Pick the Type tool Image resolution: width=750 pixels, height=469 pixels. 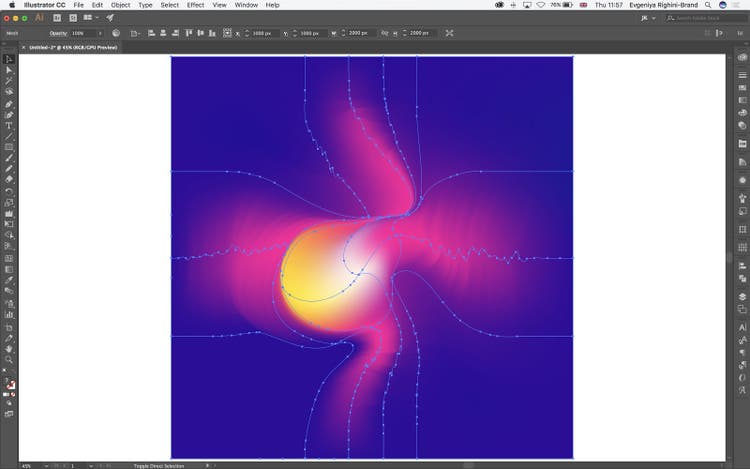coord(9,125)
